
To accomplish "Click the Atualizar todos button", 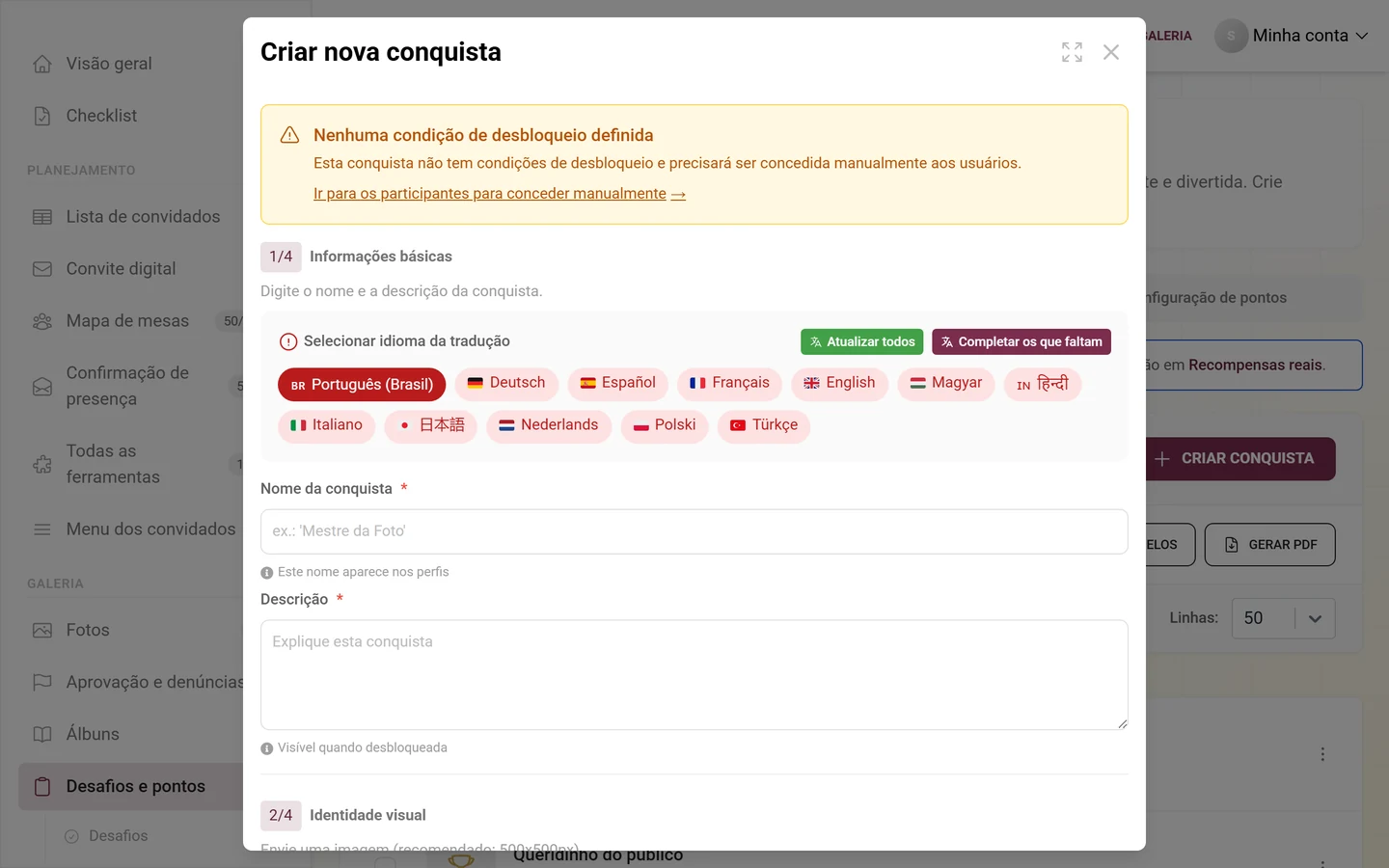I will point(862,342).
